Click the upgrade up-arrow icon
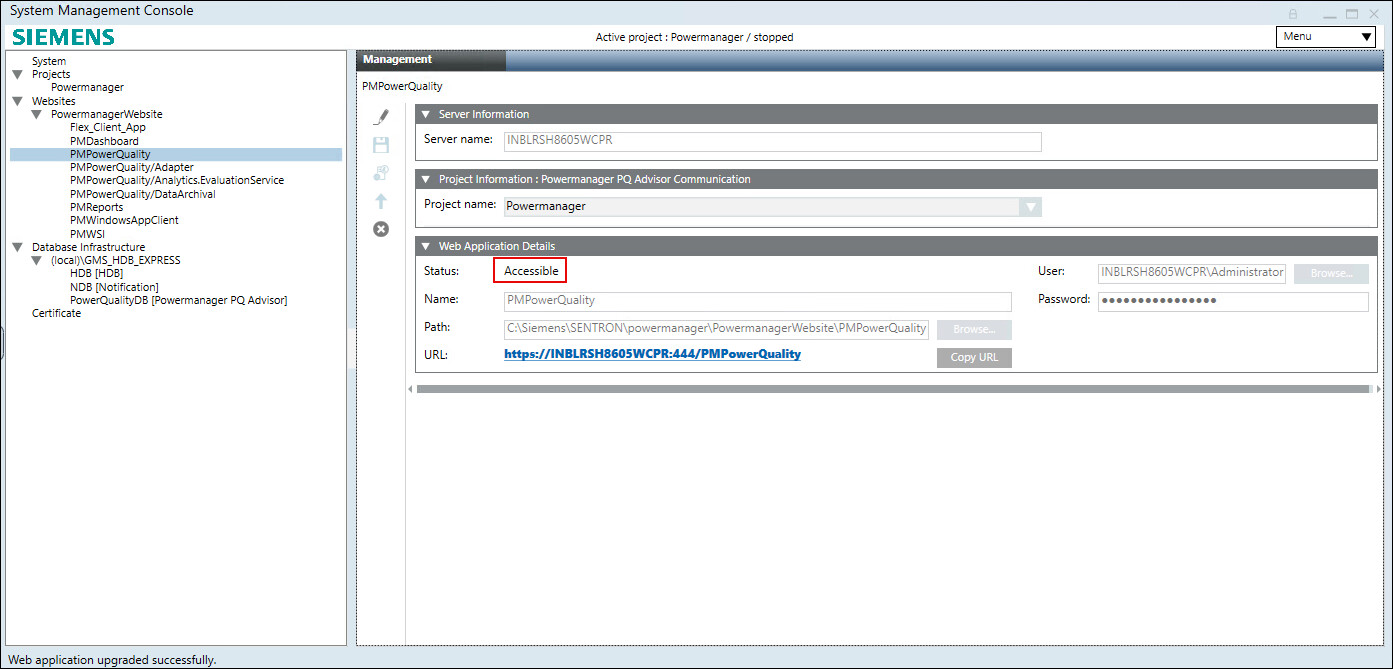 point(381,201)
